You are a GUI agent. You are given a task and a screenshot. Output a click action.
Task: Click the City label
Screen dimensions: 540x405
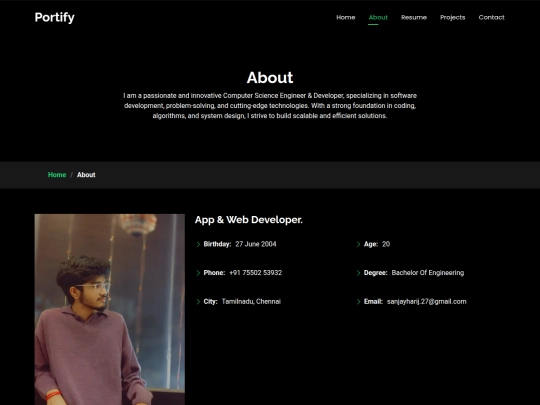click(x=210, y=301)
